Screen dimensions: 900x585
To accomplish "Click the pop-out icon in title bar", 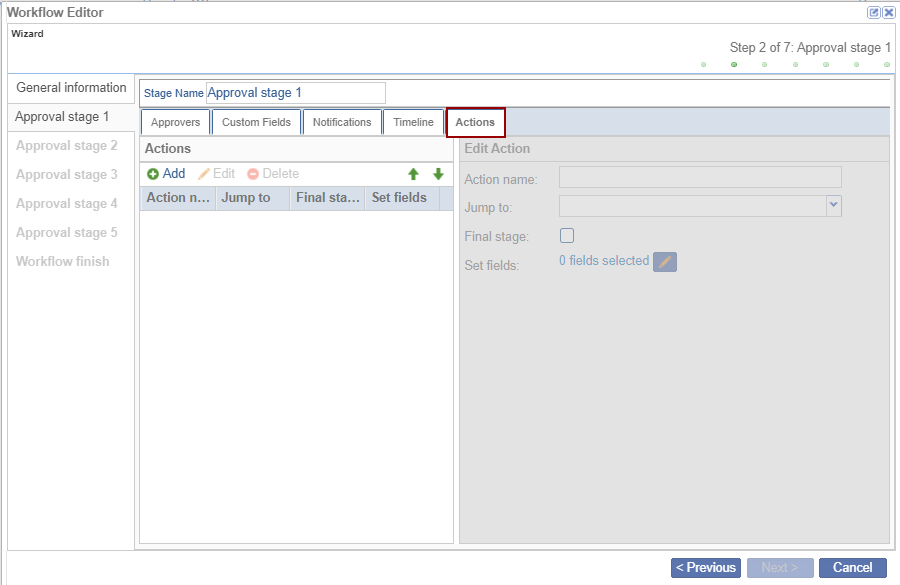I will tap(874, 12).
